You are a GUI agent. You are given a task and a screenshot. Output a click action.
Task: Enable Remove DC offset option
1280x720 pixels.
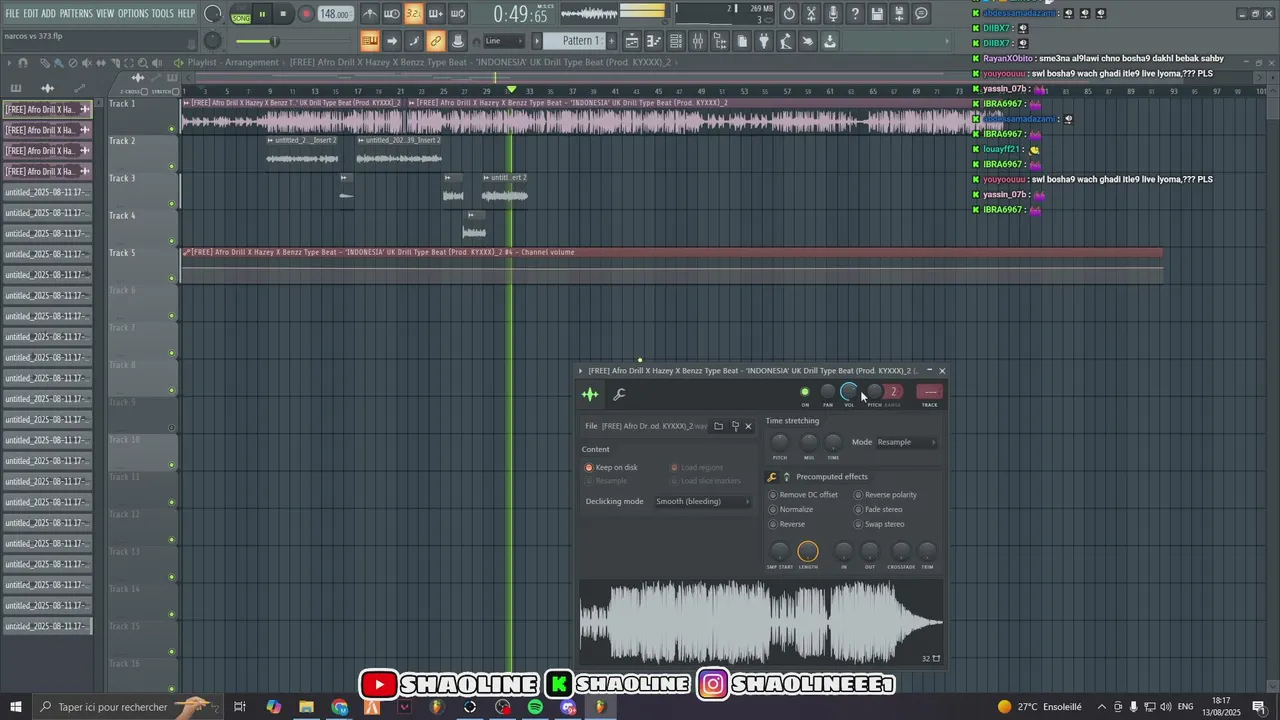pyautogui.click(x=804, y=495)
